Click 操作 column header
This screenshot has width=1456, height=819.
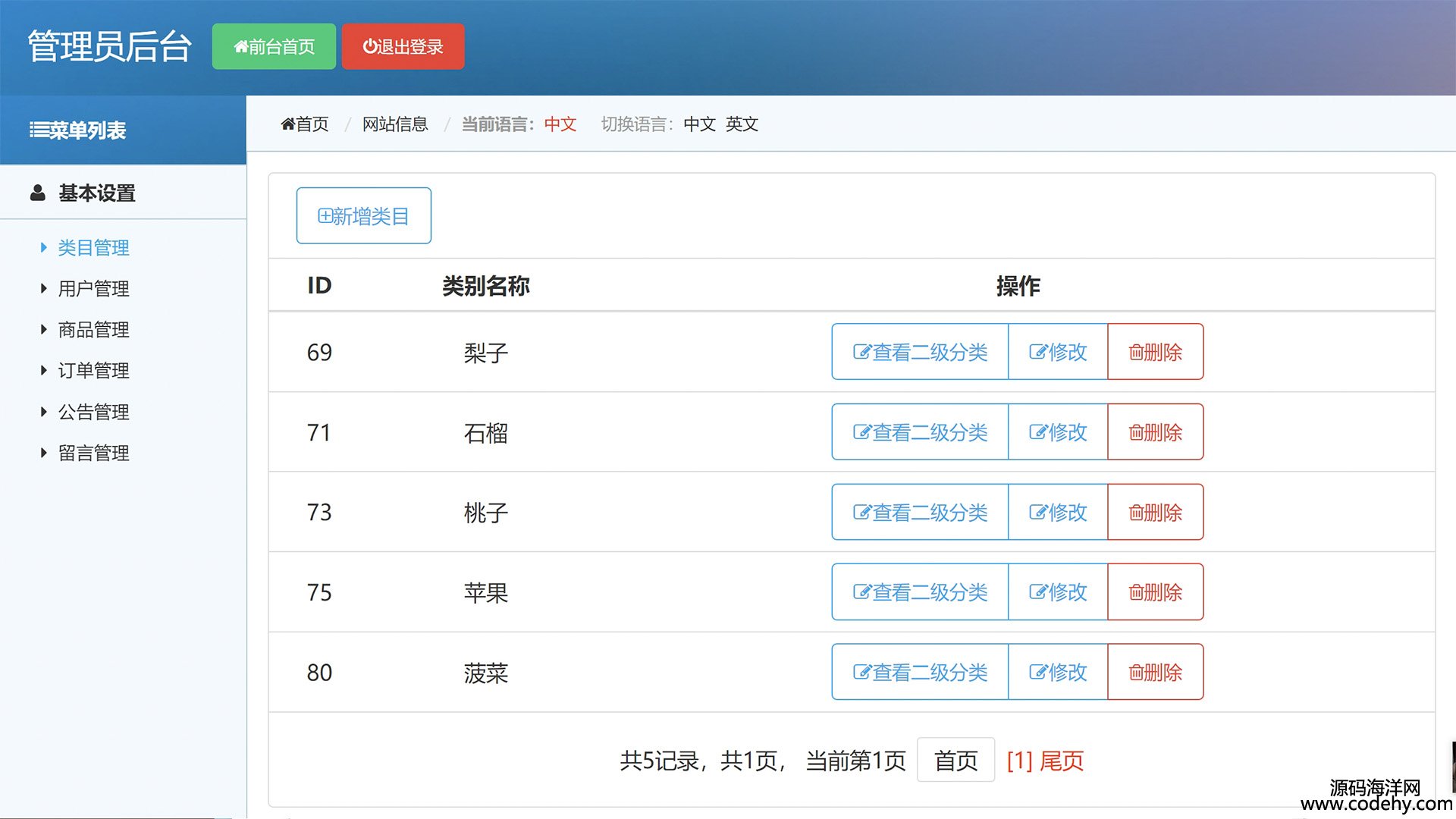pos(1018,286)
